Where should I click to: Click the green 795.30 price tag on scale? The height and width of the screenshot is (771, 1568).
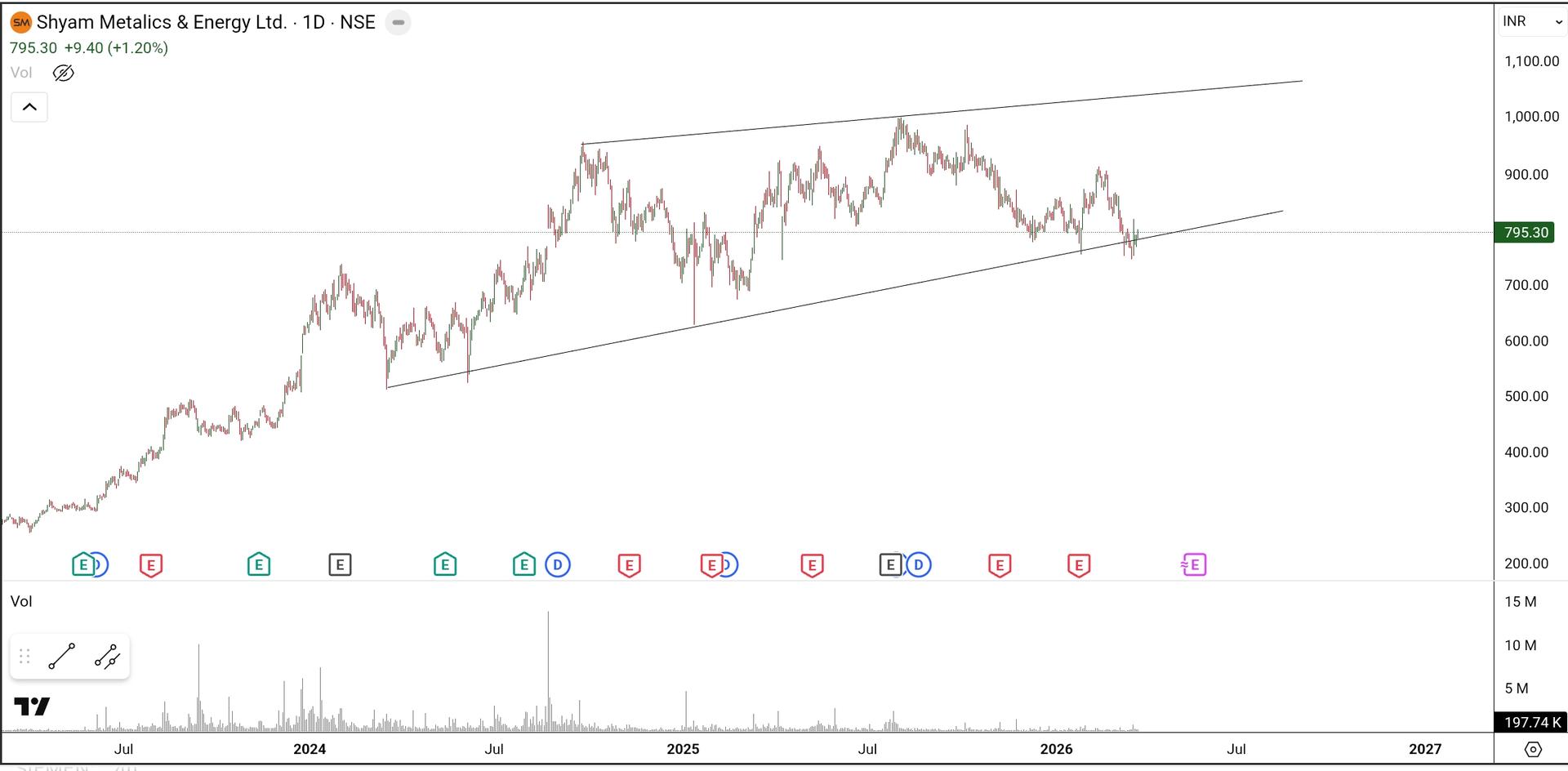(1526, 232)
